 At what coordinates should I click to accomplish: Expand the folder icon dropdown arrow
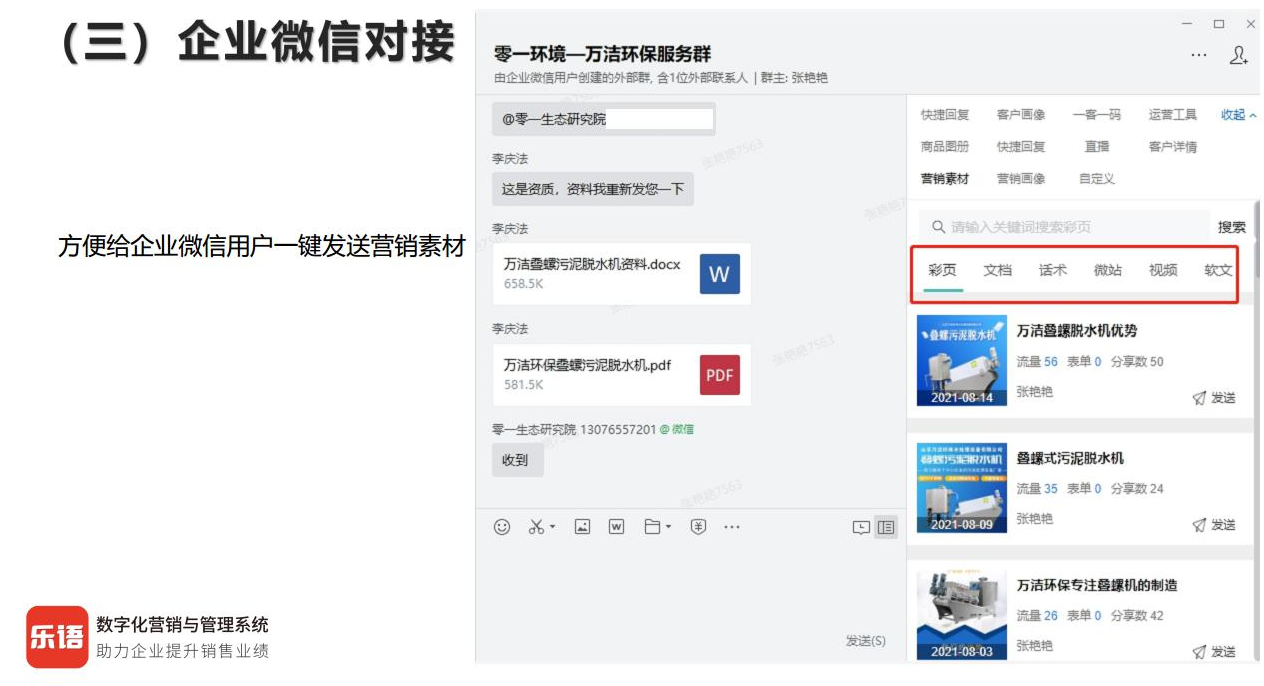(668, 527)
